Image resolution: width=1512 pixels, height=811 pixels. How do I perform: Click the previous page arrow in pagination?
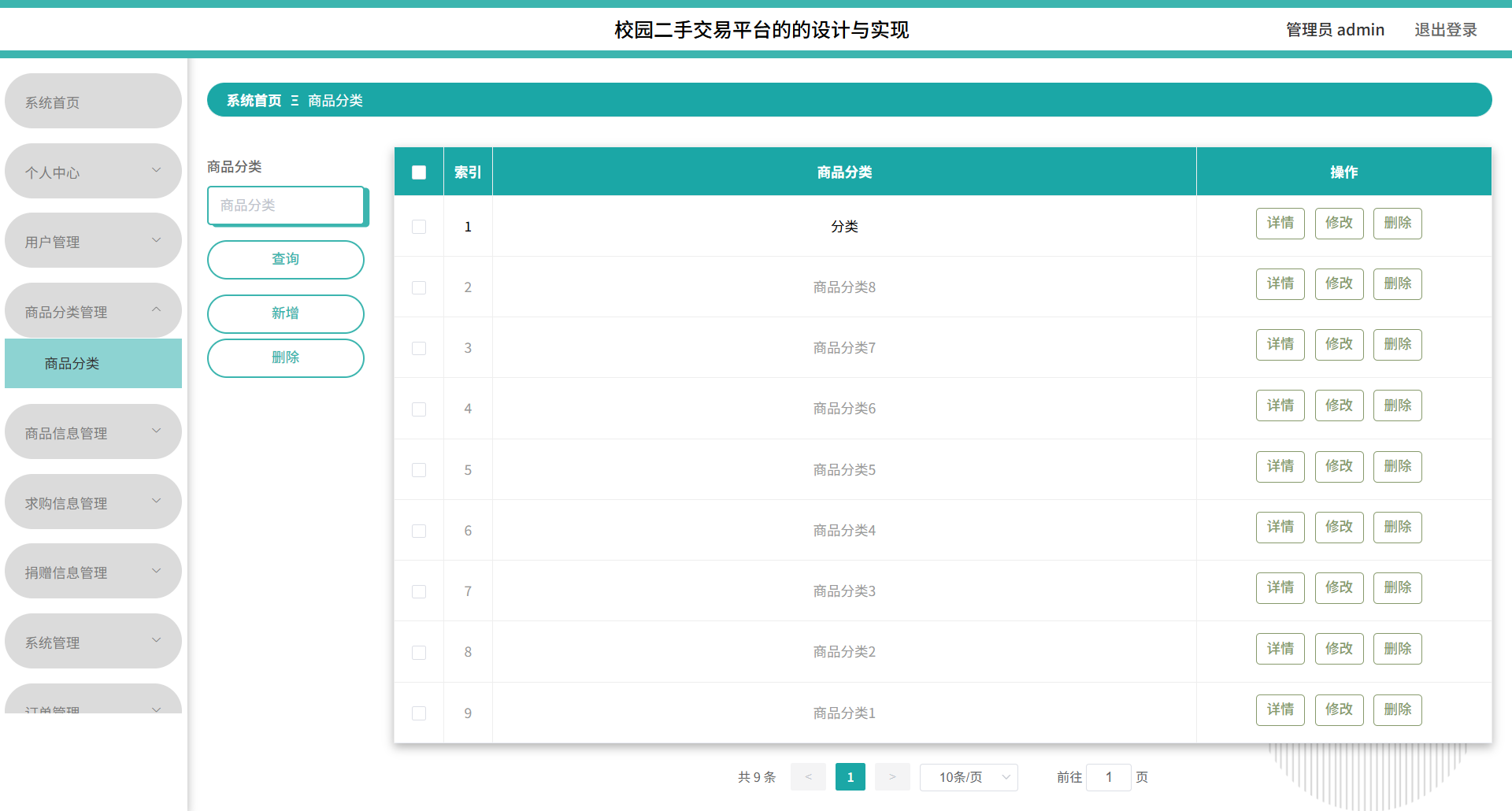tap(808, 776)
